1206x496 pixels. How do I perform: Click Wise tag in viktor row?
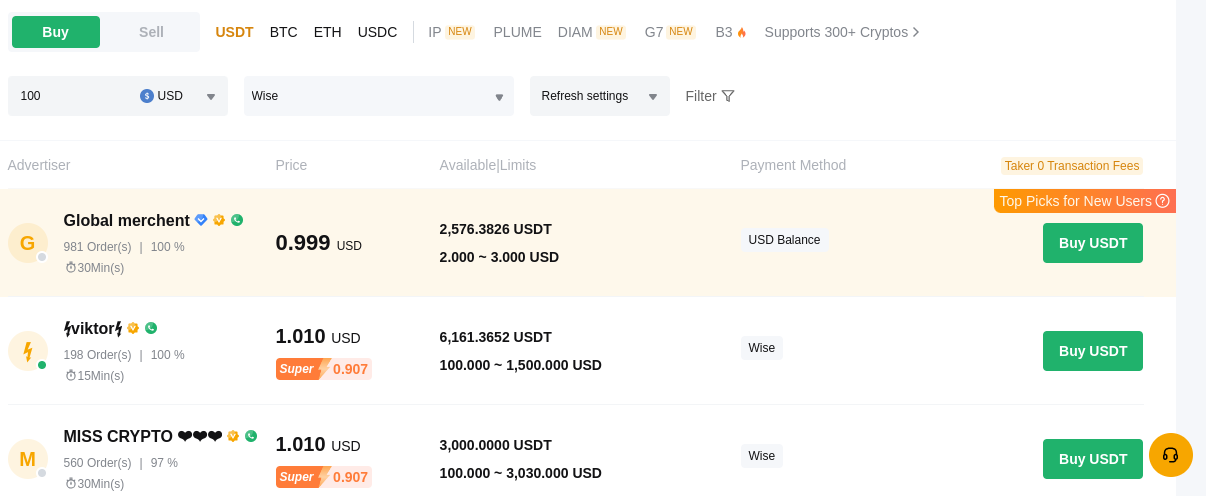tap(762, 348)
